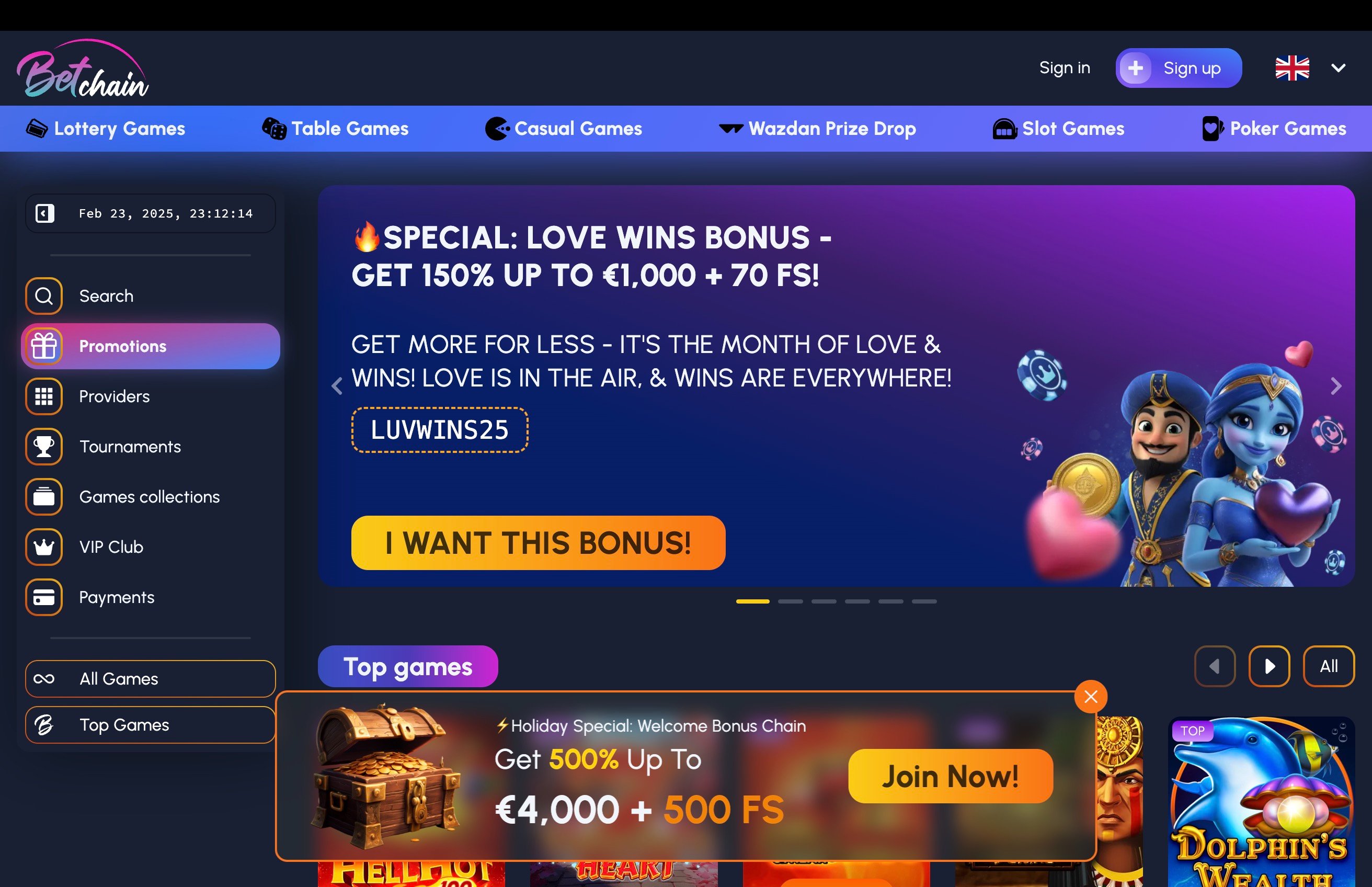Open the Payments card icon
The height and width of the screenshot is (887, 1372).
point(44,597)
